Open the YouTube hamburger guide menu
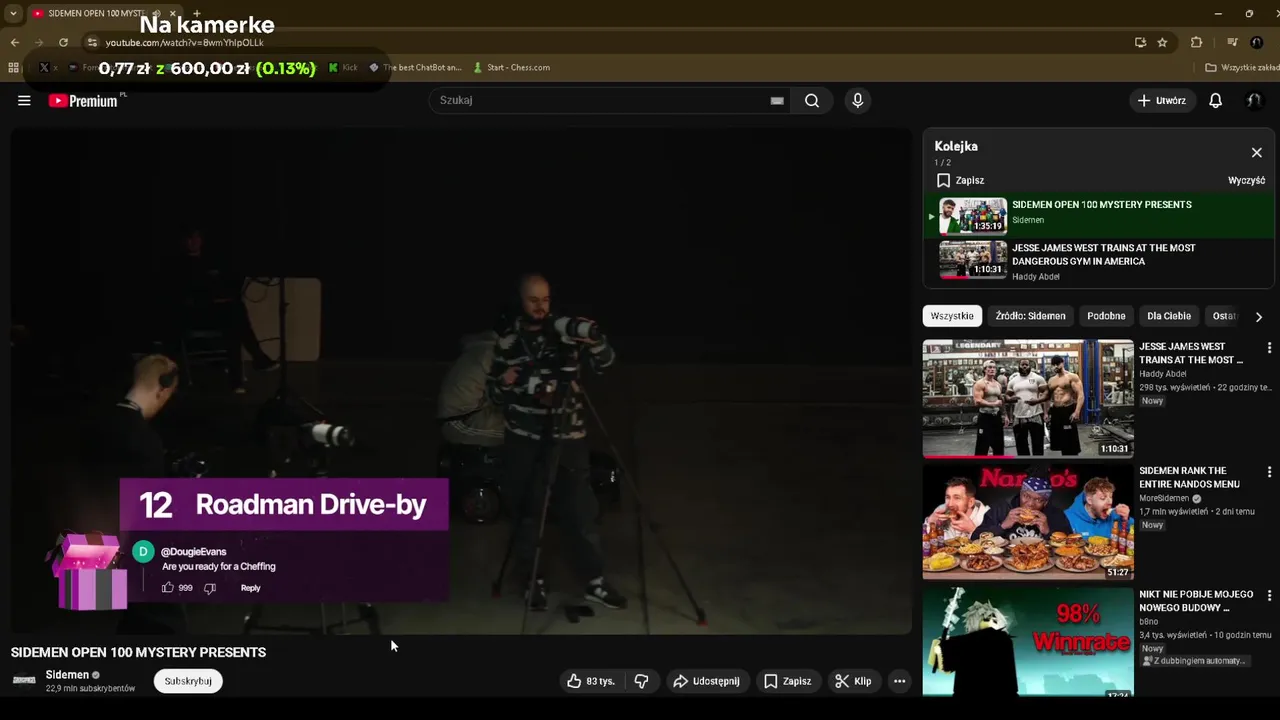Screen dimensions: 1280x720 (24, 100)
